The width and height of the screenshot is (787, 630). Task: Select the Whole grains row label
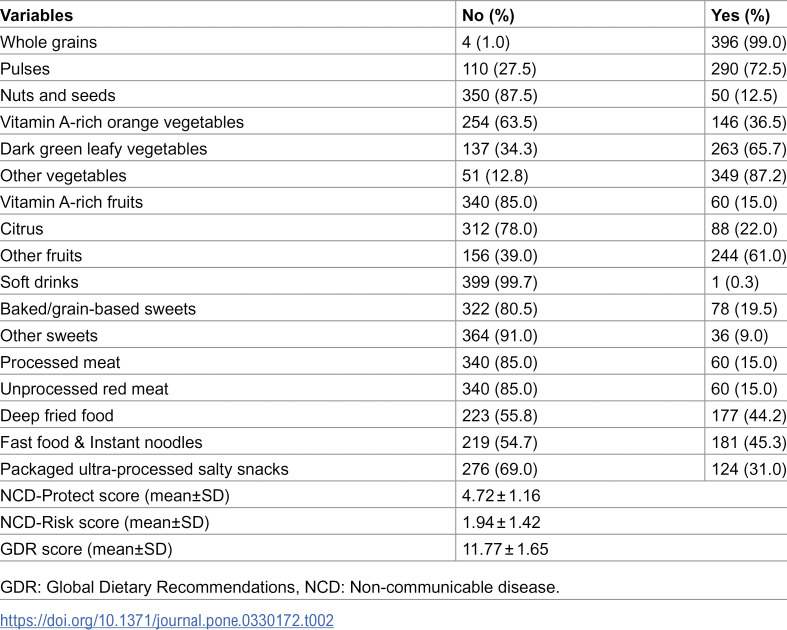[x=49, y=42]
